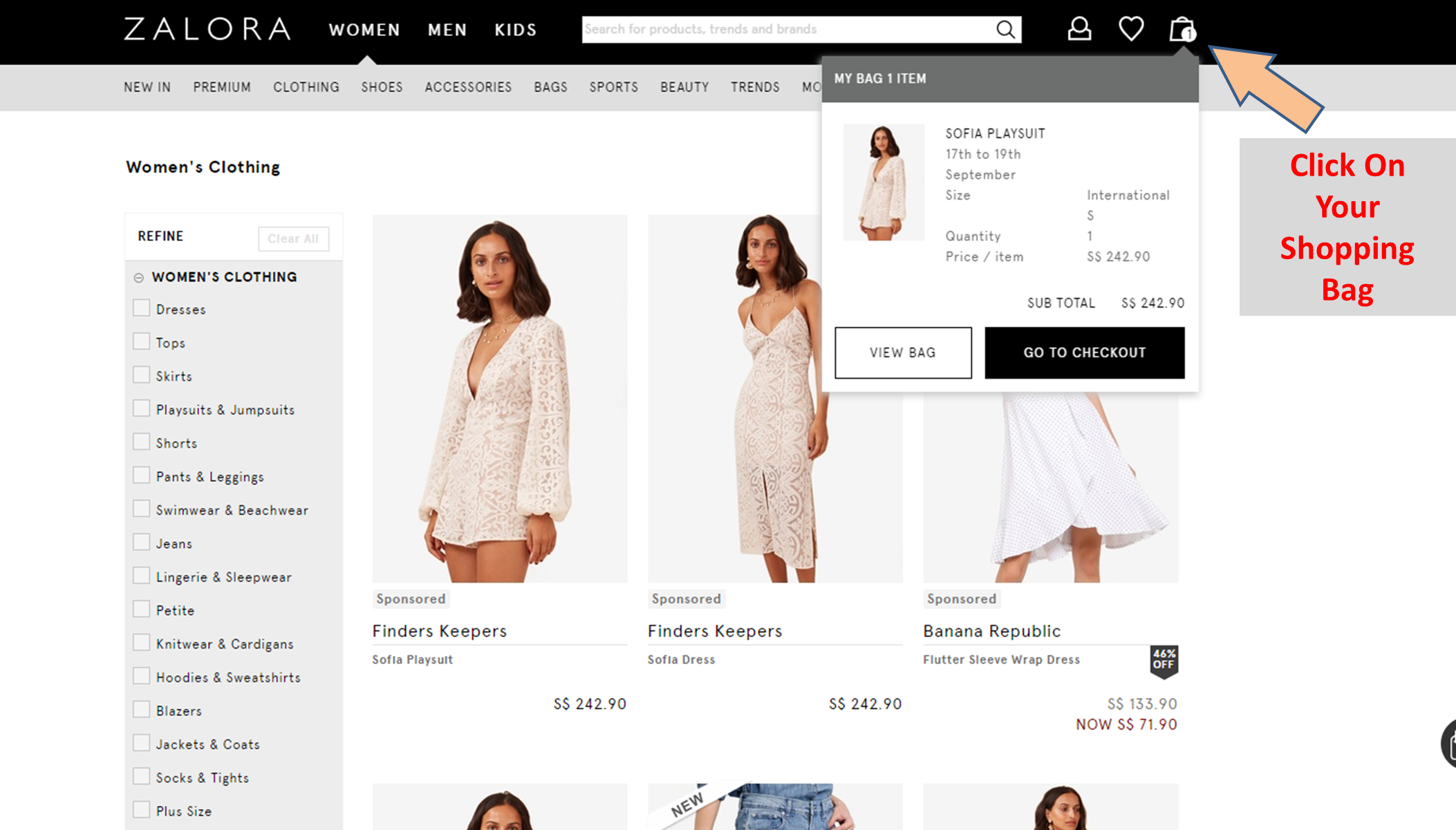
Task: Click the search magnifier icon
Action: (x=1005, y=30)
